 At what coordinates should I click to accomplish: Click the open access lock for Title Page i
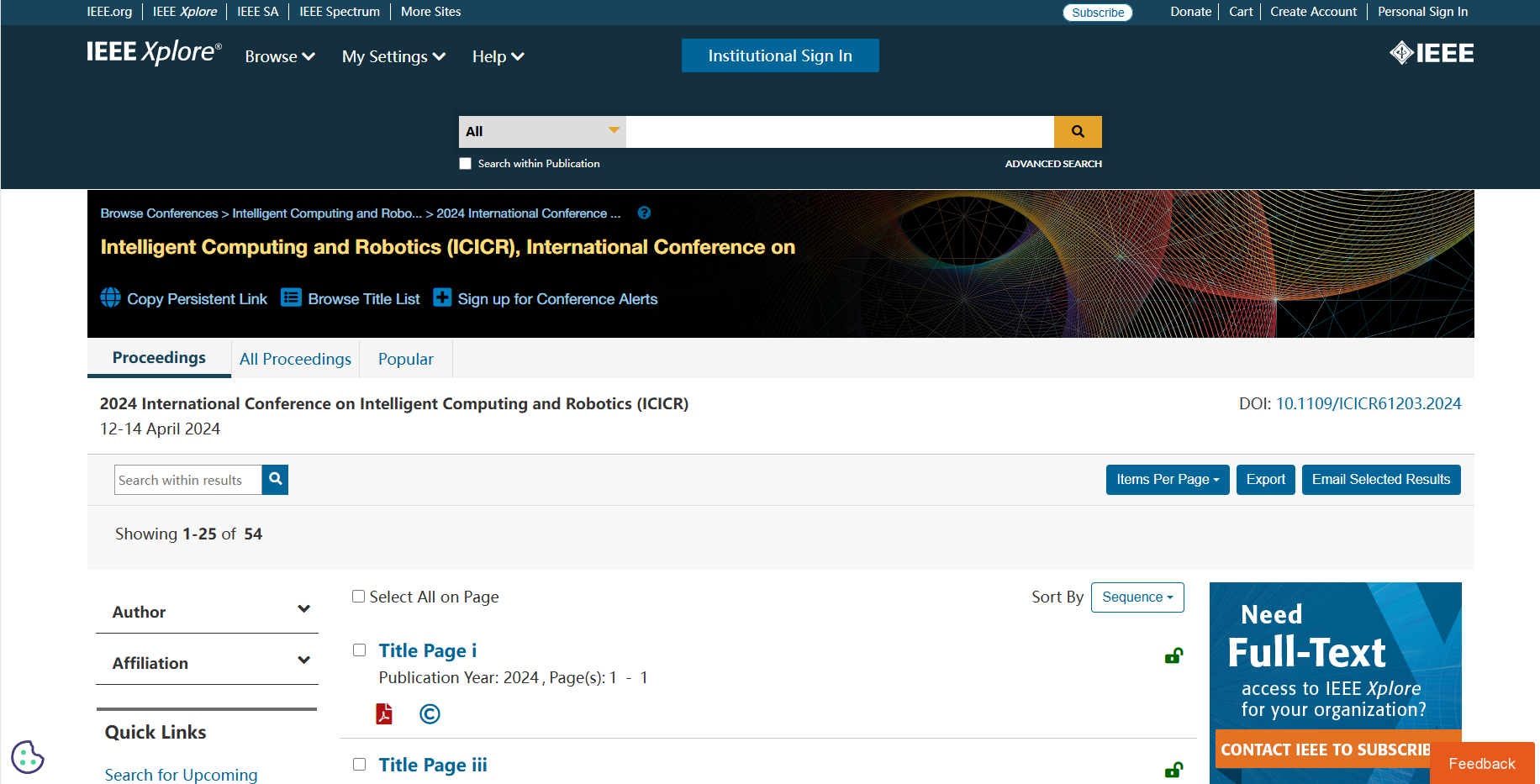coord(1173,655)
